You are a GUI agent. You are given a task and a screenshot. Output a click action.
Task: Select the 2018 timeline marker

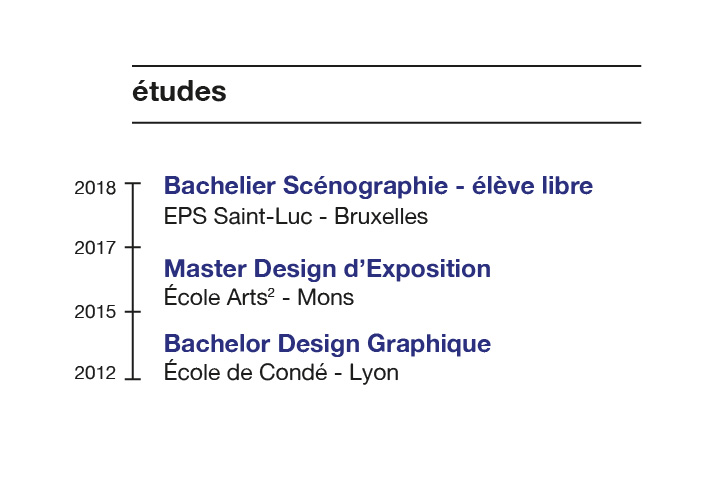tap(133, 184)
